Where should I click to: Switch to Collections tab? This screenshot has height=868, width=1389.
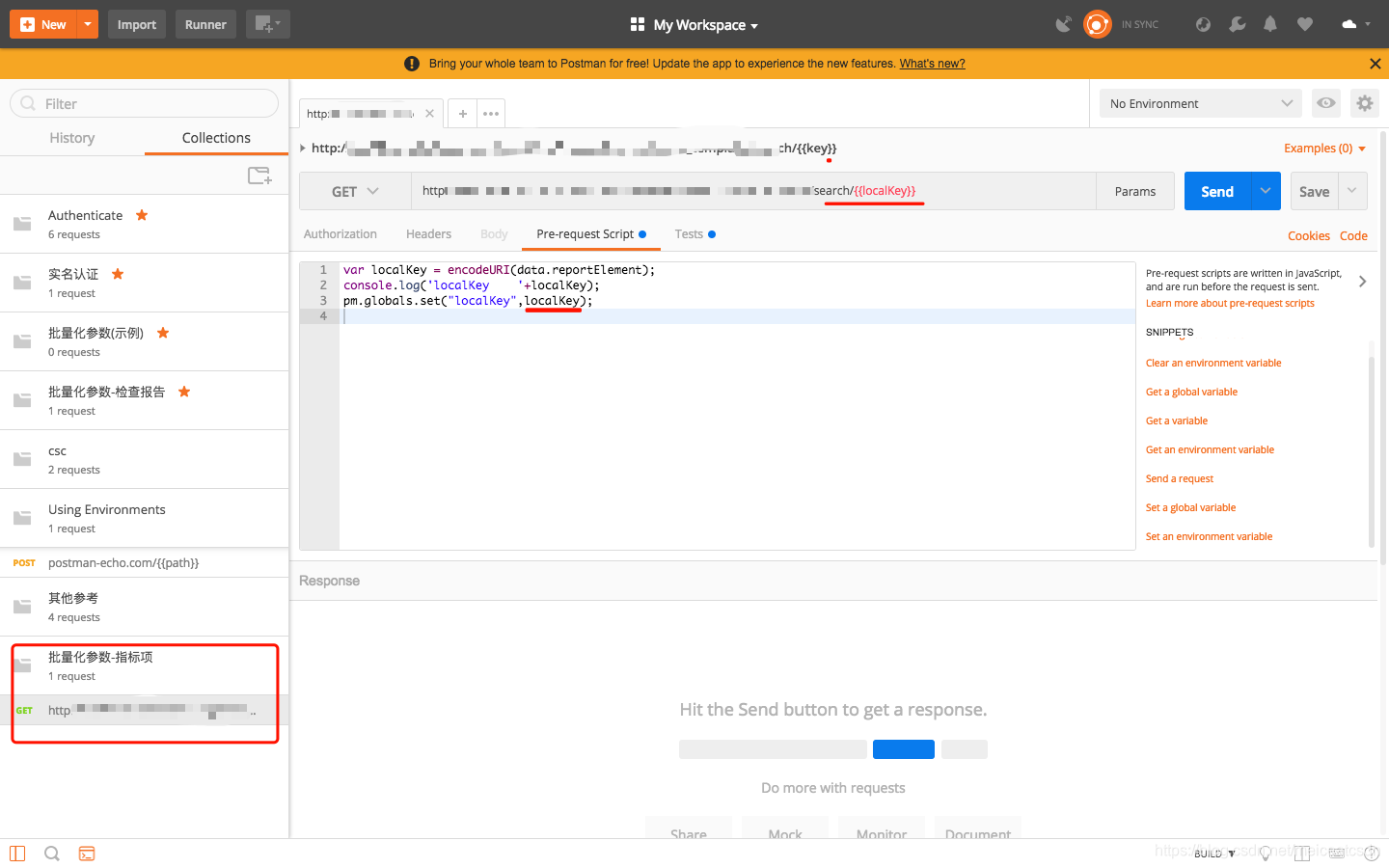click(x=216, y=138)
